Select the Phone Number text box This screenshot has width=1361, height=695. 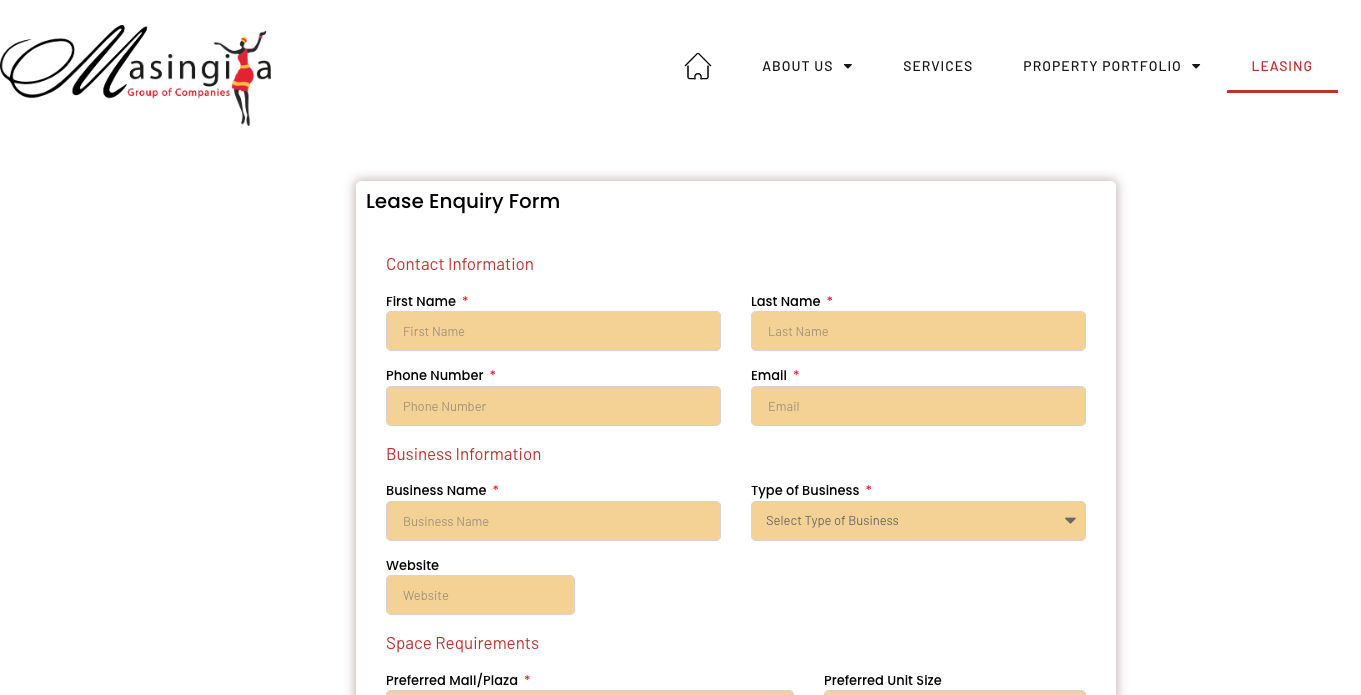pyautogui.click(x=553, y=406)
